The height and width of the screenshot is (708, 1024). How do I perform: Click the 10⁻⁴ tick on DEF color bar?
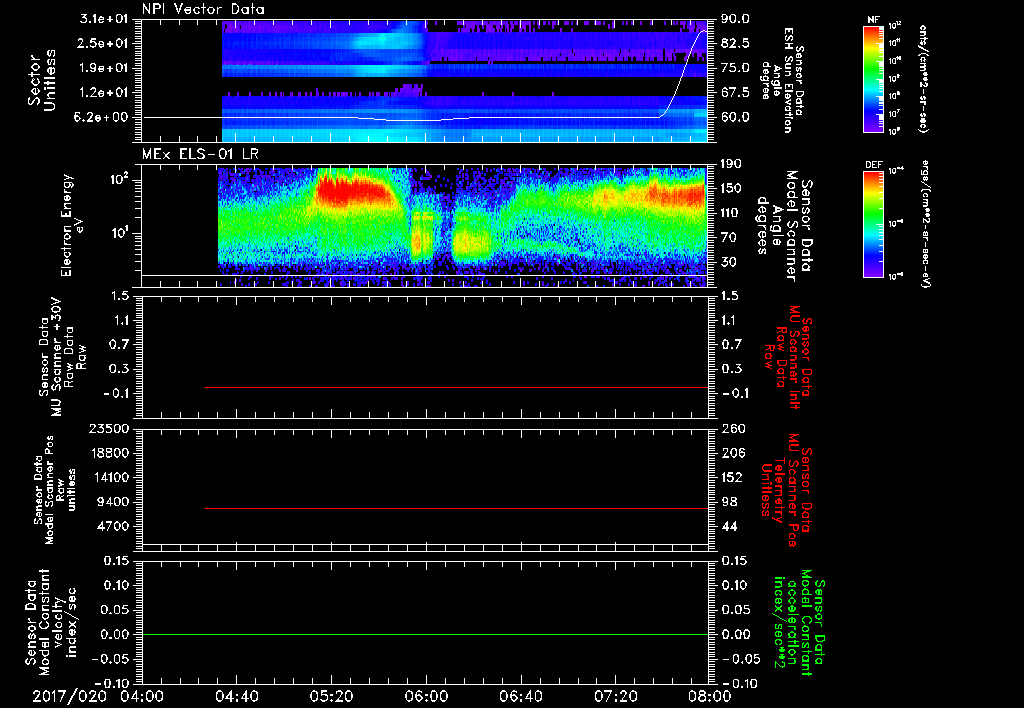point(896,171)
